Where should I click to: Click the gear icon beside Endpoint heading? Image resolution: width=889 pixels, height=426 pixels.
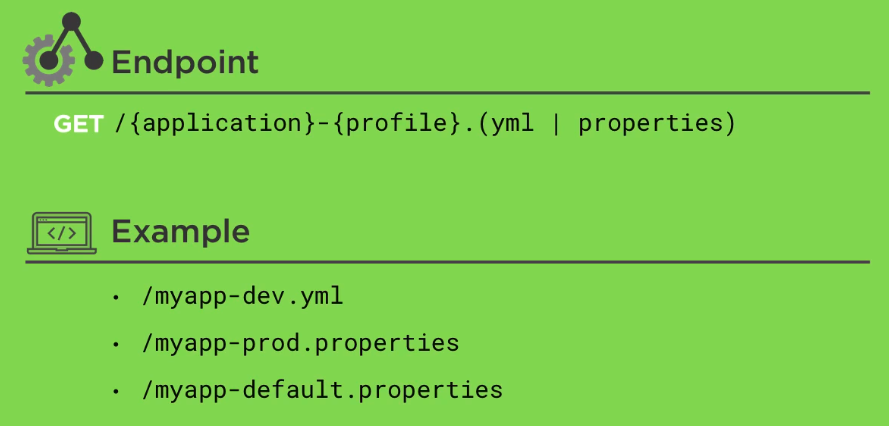(x=45, y=60)
